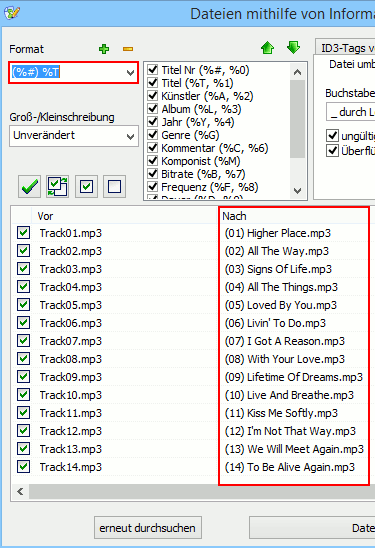Uncheck the Track09.mp3 file checkbox
This screenshot has height=548, width=375.
tap(23, 377)
